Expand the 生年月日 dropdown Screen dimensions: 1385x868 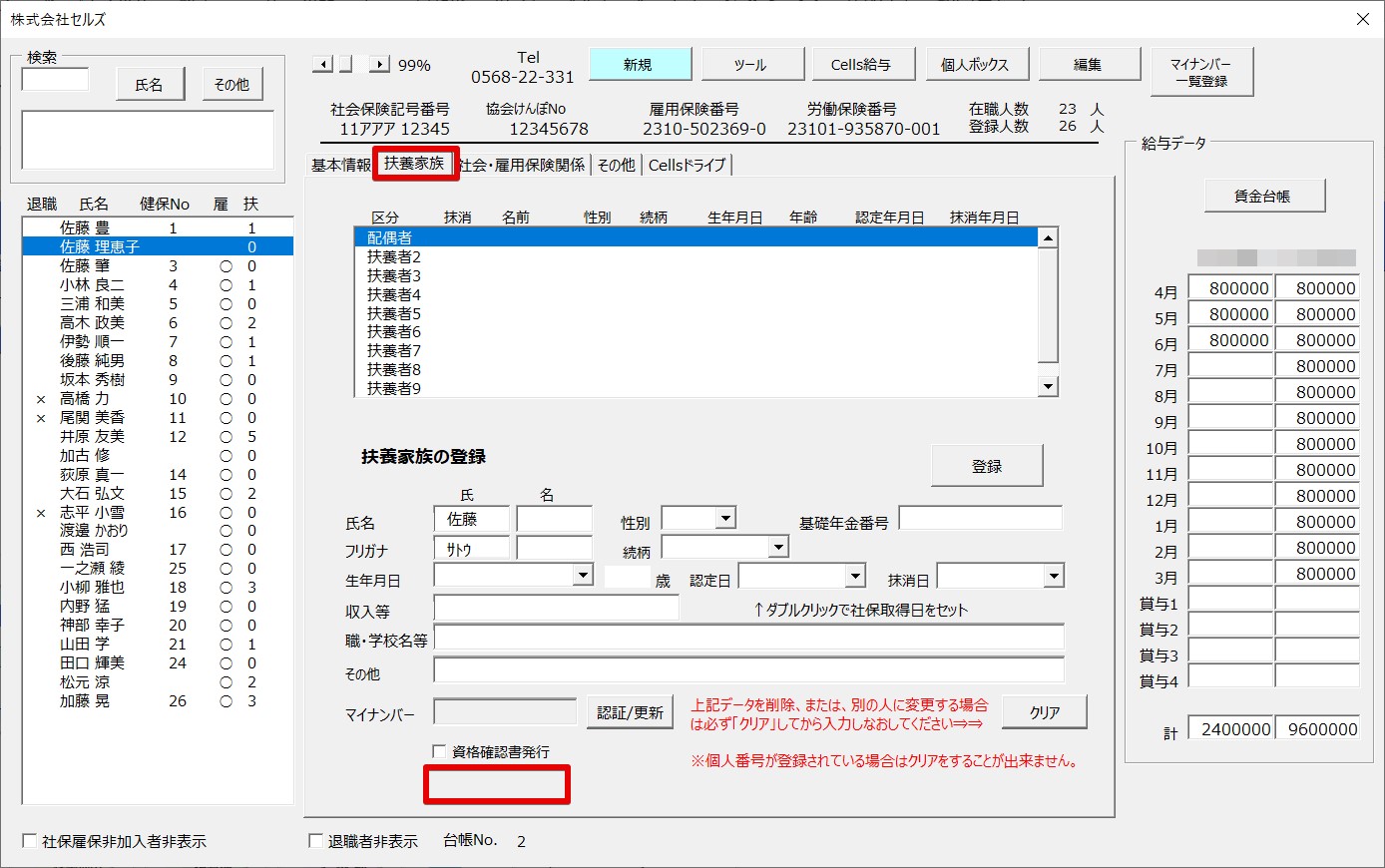pyautogui.click(x=583, y=576)
